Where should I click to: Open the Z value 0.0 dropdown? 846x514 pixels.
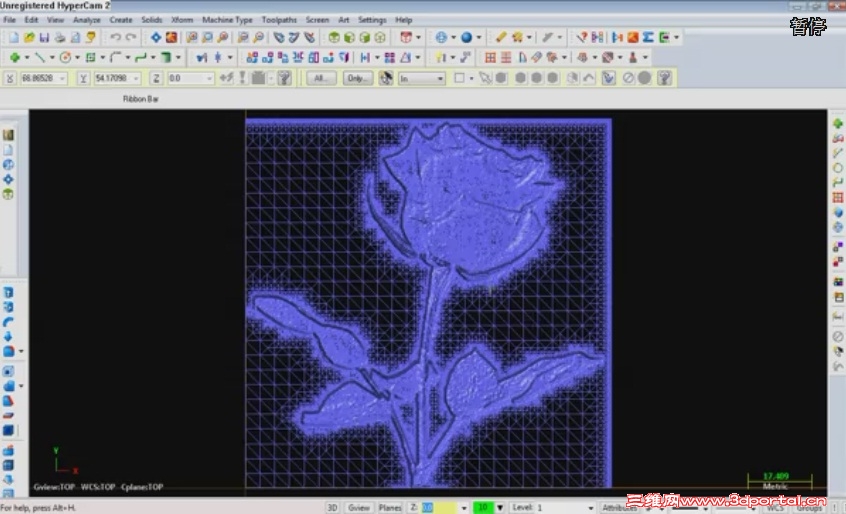(x=209, y=79)
